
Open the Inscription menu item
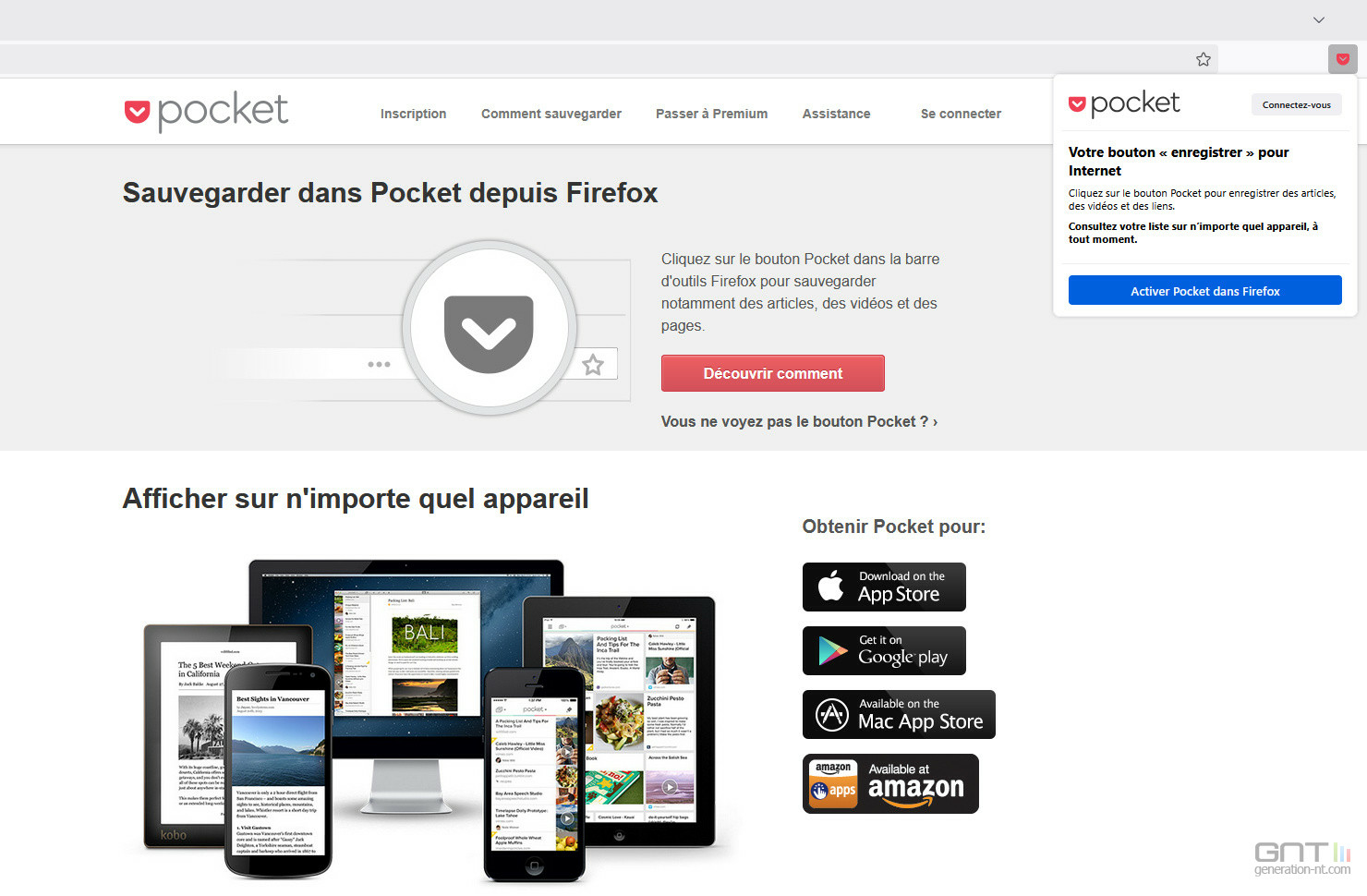[413, 114]
